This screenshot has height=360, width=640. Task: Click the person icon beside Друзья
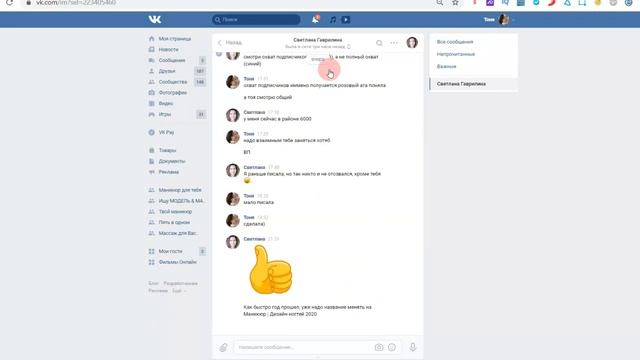coord(151,71)
